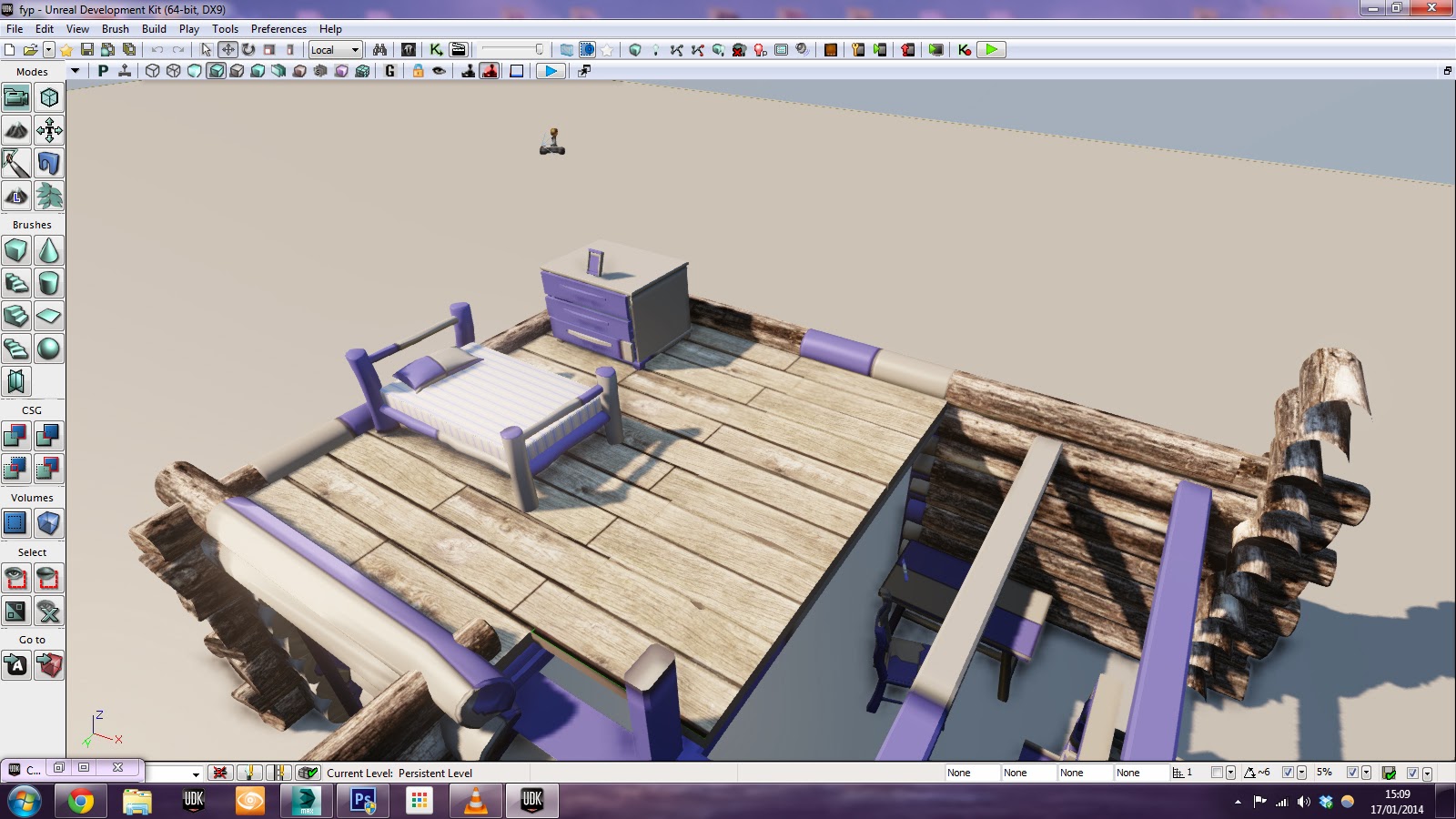1456x819 pixels.
Task: Toggle rotation grid snapping checkbox
Action: 1288,773
